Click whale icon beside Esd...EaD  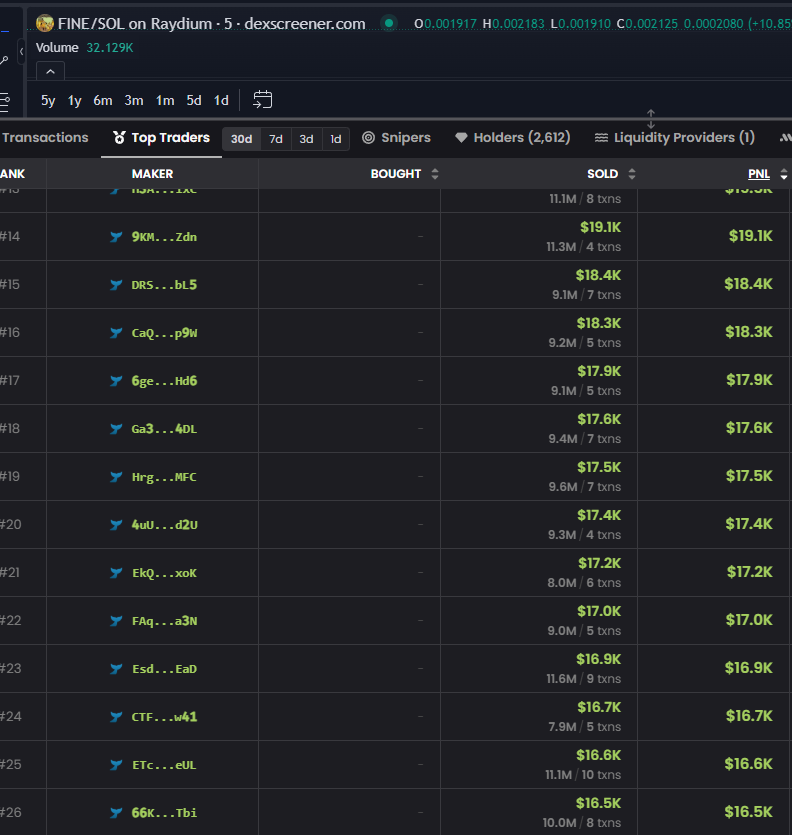coord(116,668)
